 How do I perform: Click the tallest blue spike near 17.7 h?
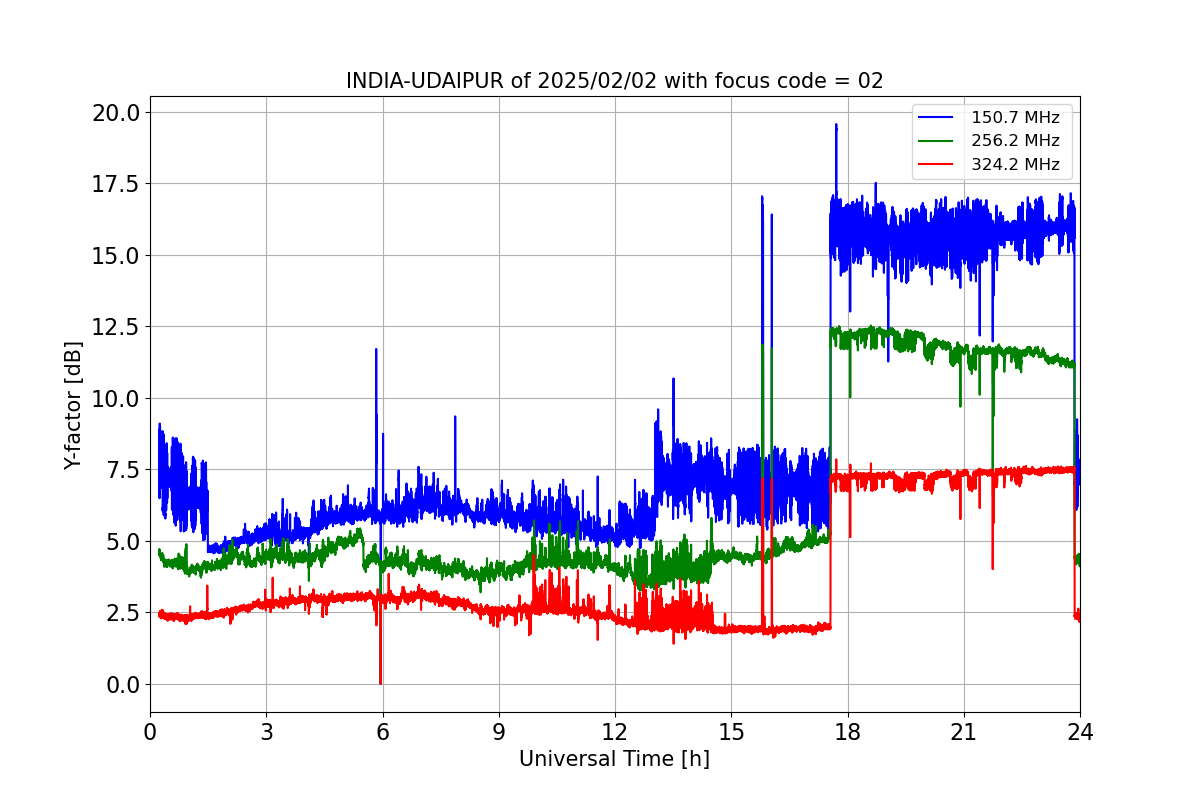pos(836,126)
